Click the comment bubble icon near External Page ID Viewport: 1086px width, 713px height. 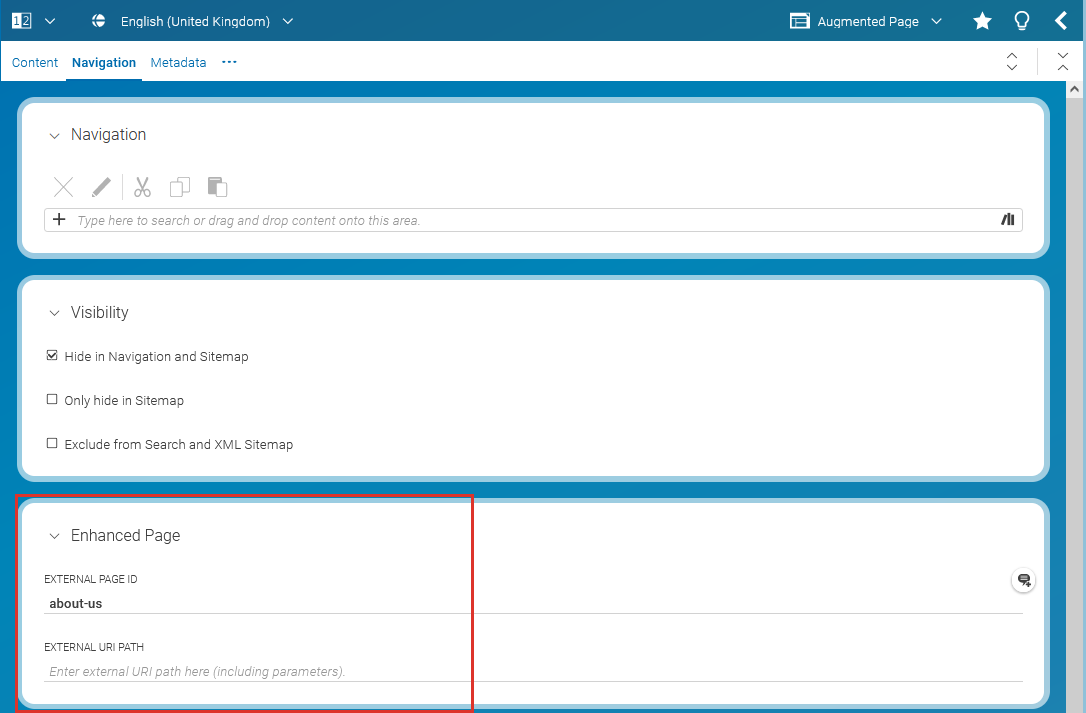(x=1023, y=580)
